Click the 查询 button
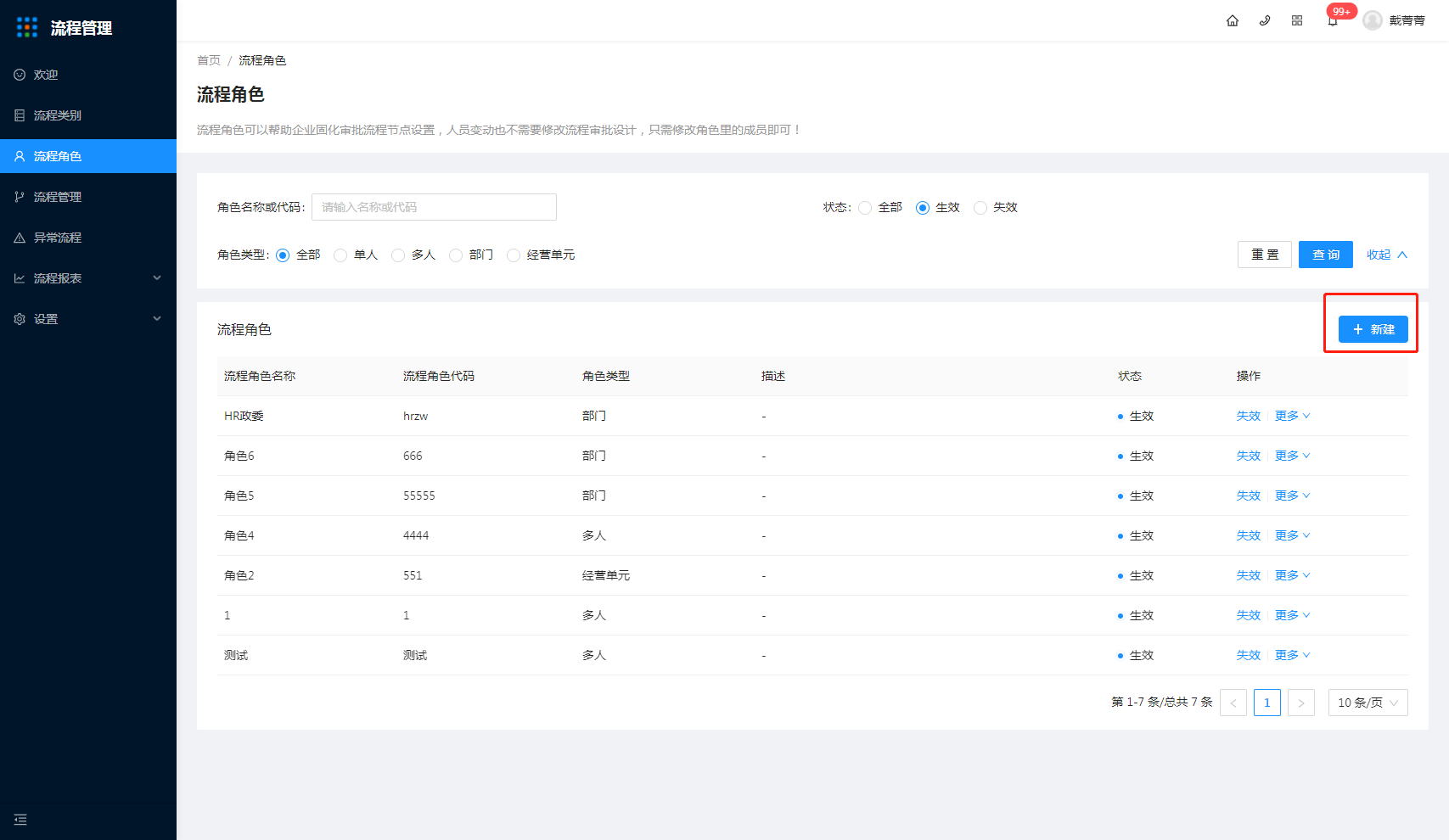The width and height of the screenshot is (1449, 840). 1326,255
